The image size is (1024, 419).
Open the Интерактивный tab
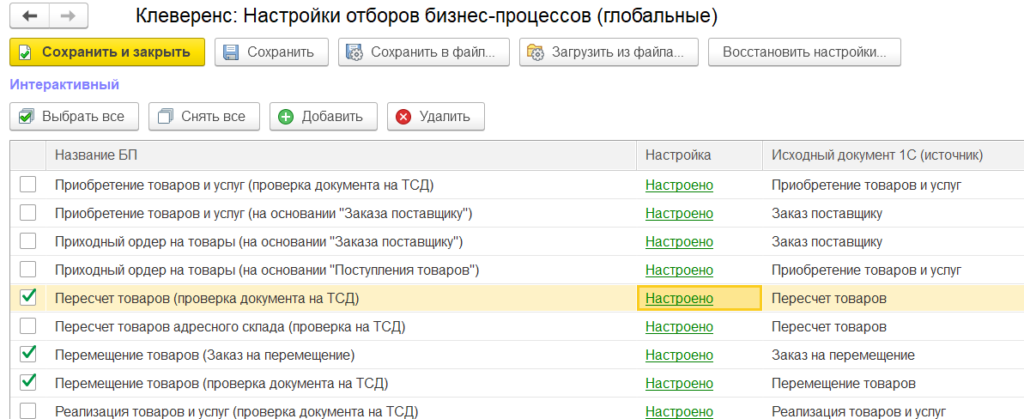pyautogui.click(x=64, y=85)
